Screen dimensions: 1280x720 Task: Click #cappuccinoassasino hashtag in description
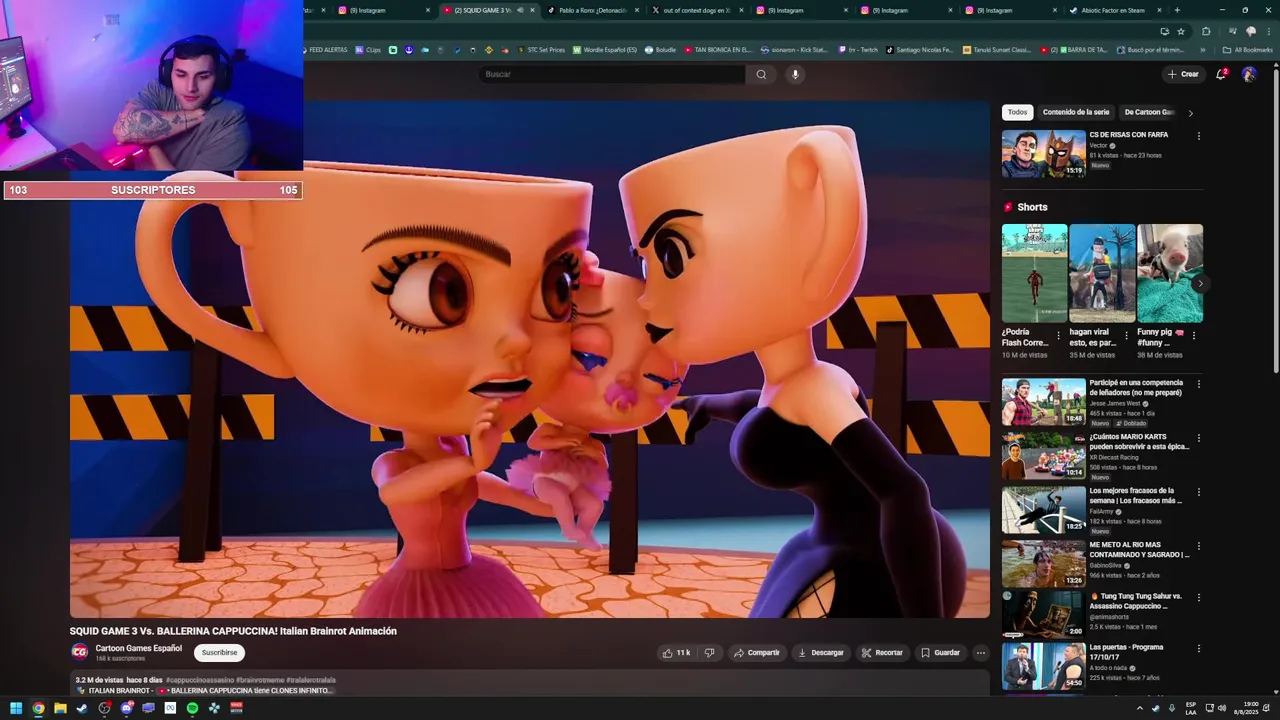point(200,680)
